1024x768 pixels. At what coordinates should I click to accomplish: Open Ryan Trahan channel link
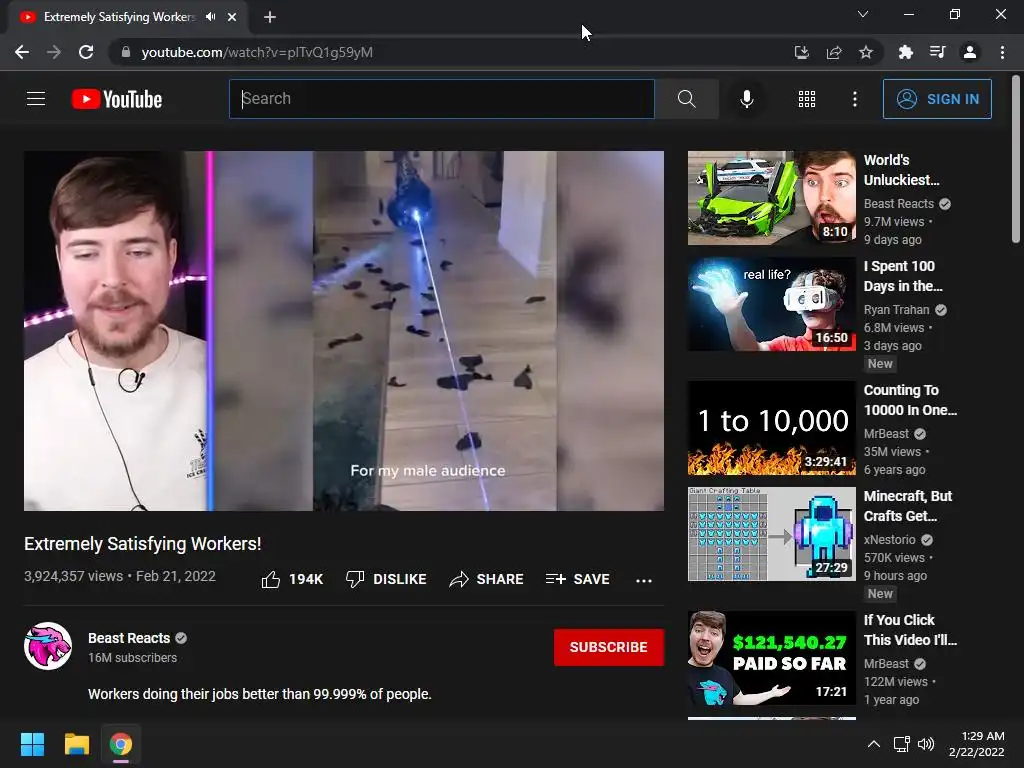tap(896, 310)
